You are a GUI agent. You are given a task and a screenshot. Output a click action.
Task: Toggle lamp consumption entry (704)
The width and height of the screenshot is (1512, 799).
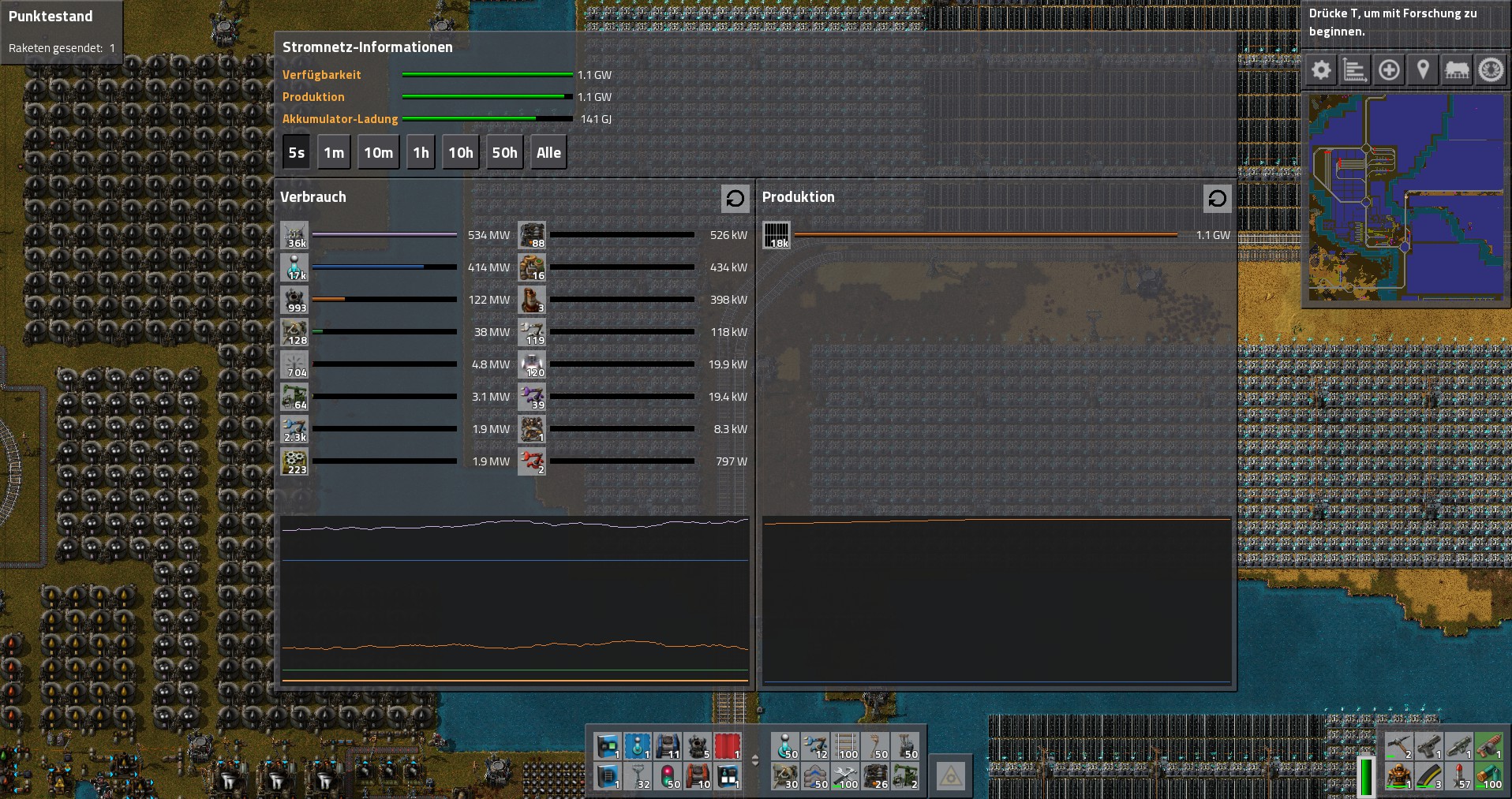[x=294, y=364]
